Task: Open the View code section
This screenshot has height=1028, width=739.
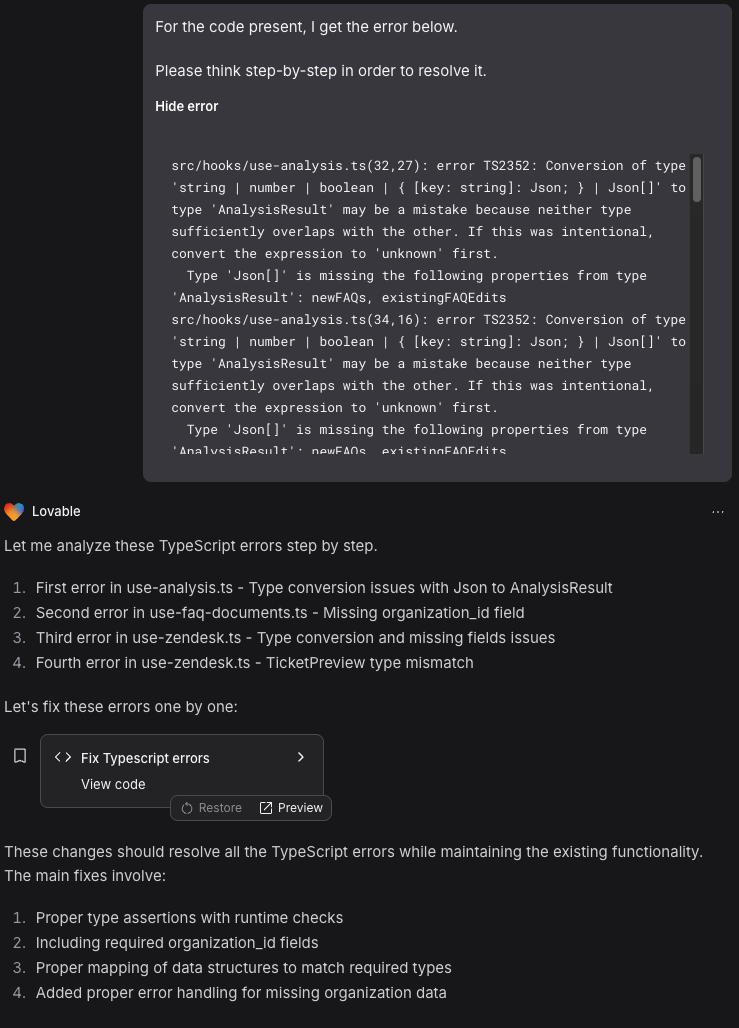Action: pyautogui.click(x=113, y=784)
